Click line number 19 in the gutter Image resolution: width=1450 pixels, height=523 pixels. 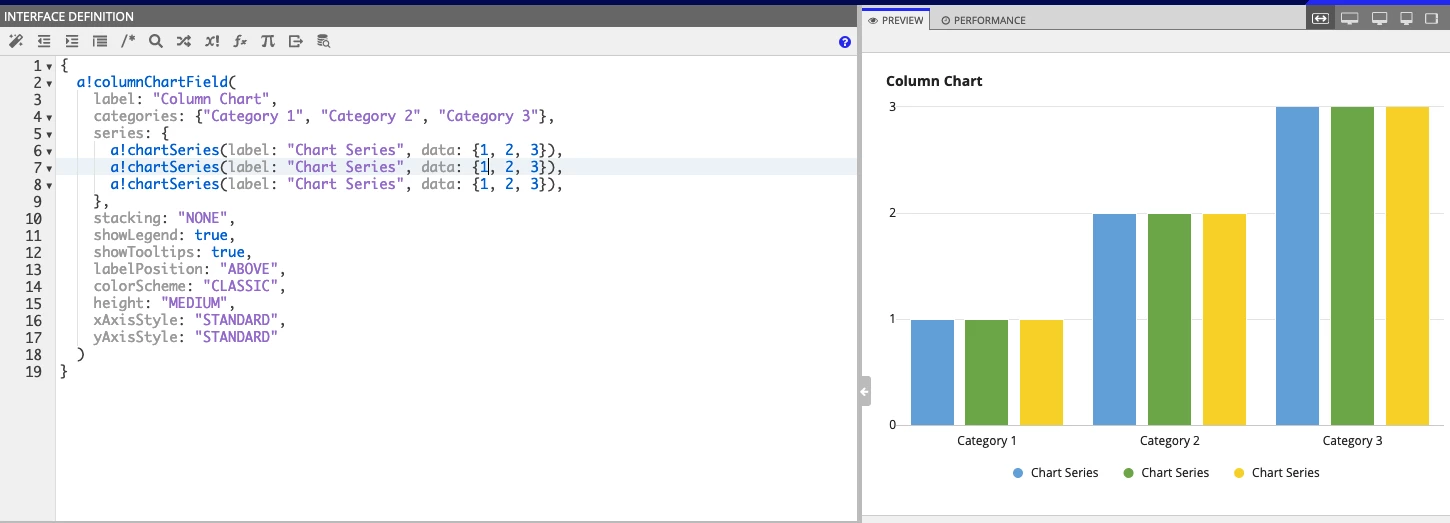tap(33, 371)
